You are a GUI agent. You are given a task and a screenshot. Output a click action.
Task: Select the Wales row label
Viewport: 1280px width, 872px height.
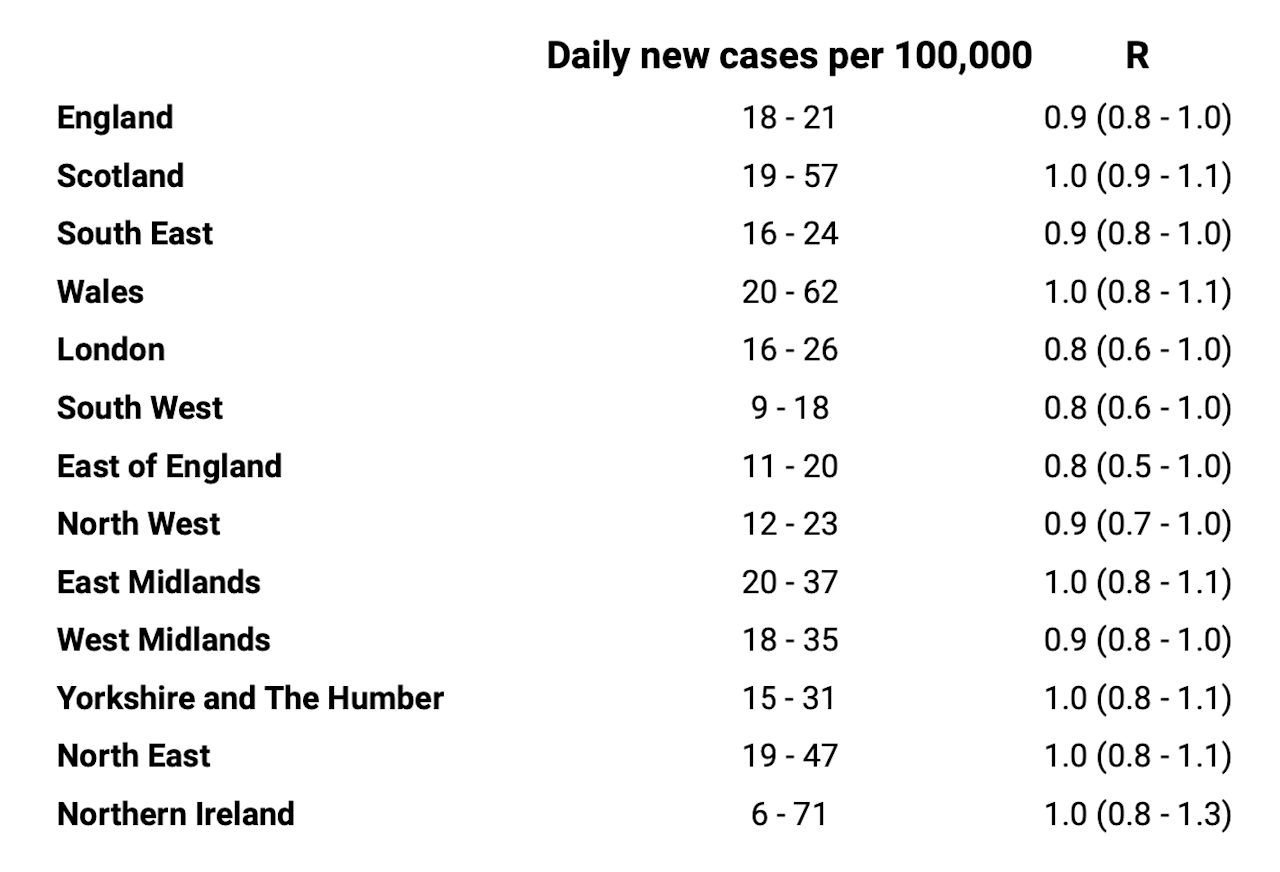pos(100,292)
